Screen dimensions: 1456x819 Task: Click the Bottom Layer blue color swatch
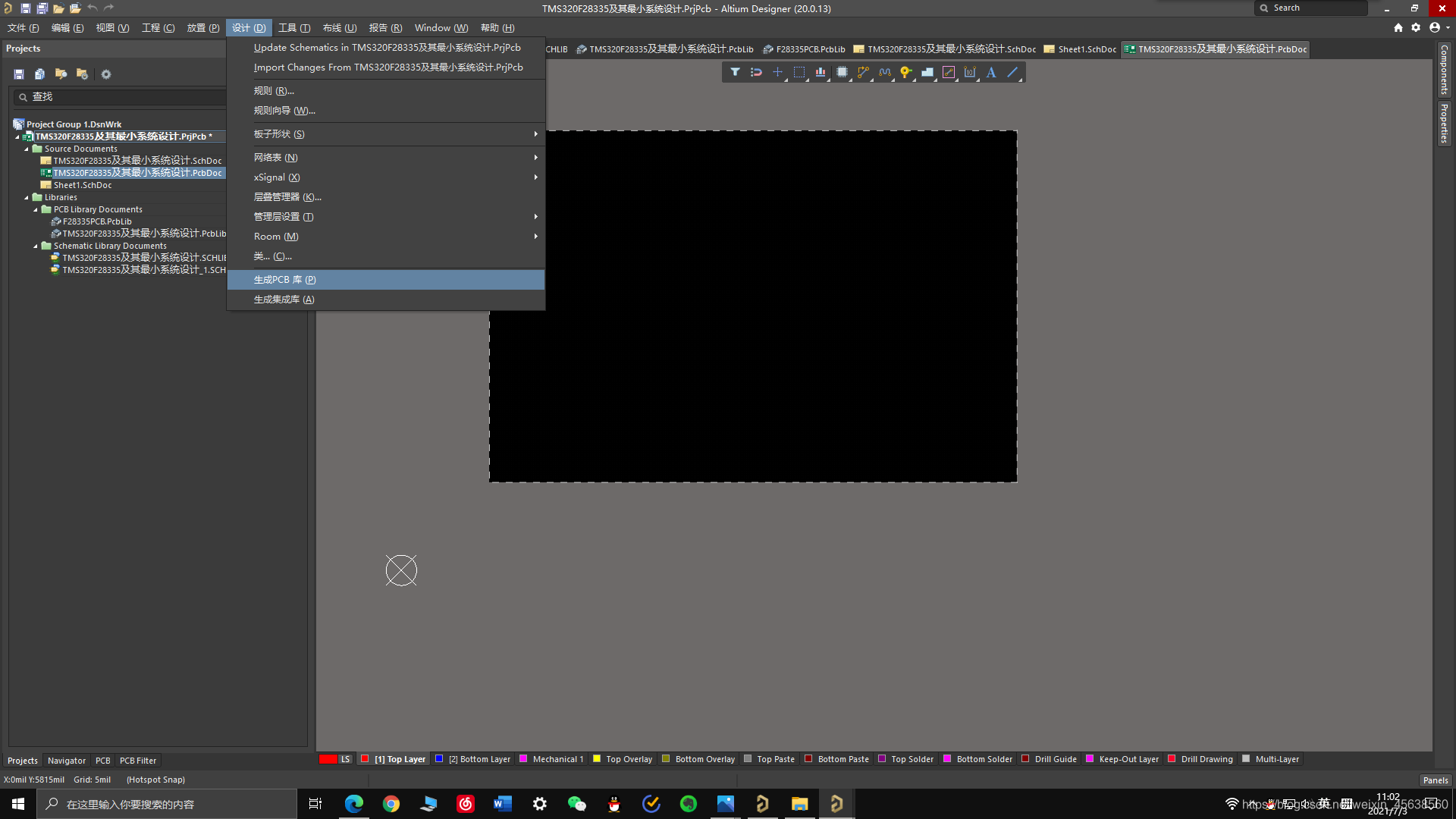(439, 759)
